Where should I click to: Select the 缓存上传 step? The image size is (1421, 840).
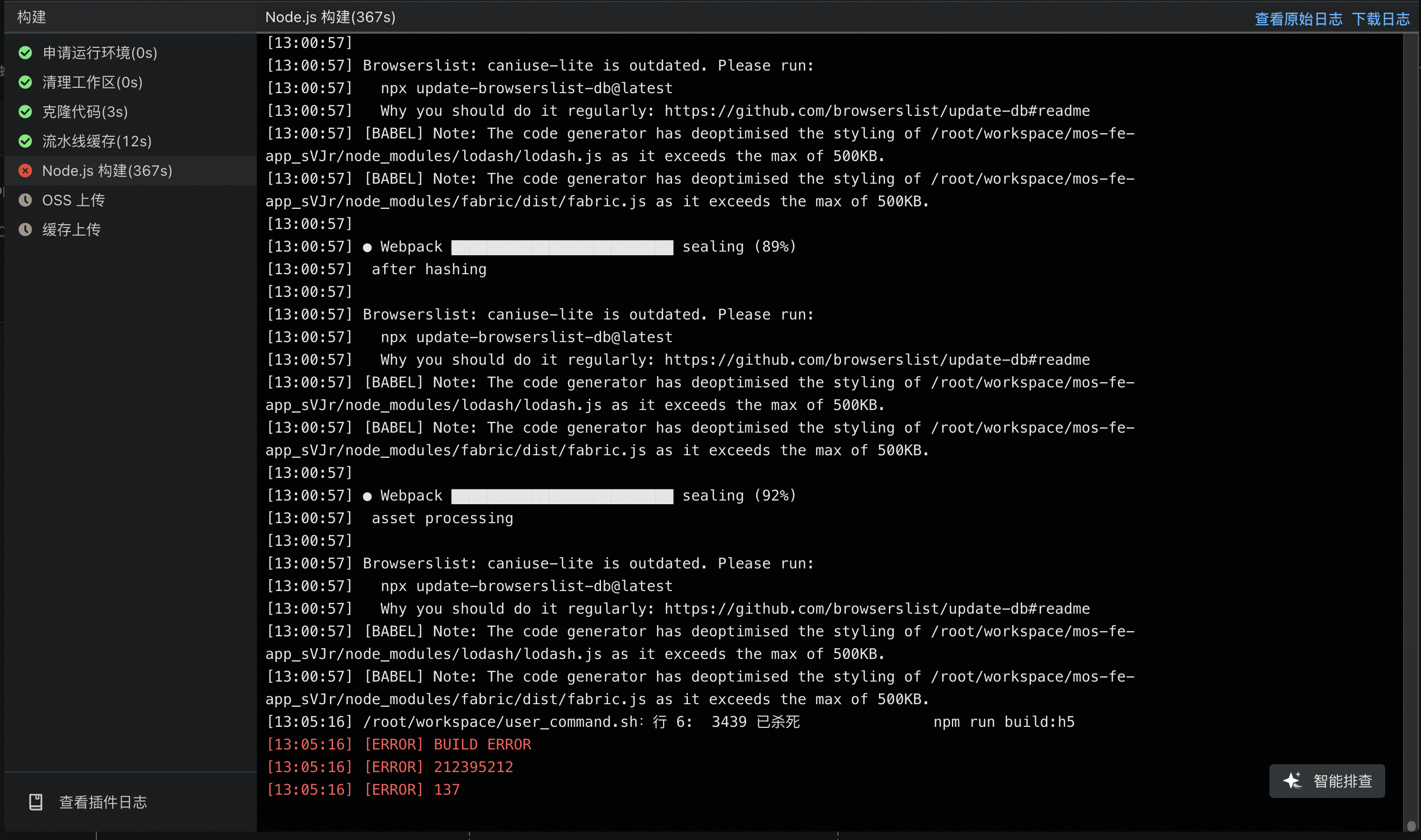(130, 229)
